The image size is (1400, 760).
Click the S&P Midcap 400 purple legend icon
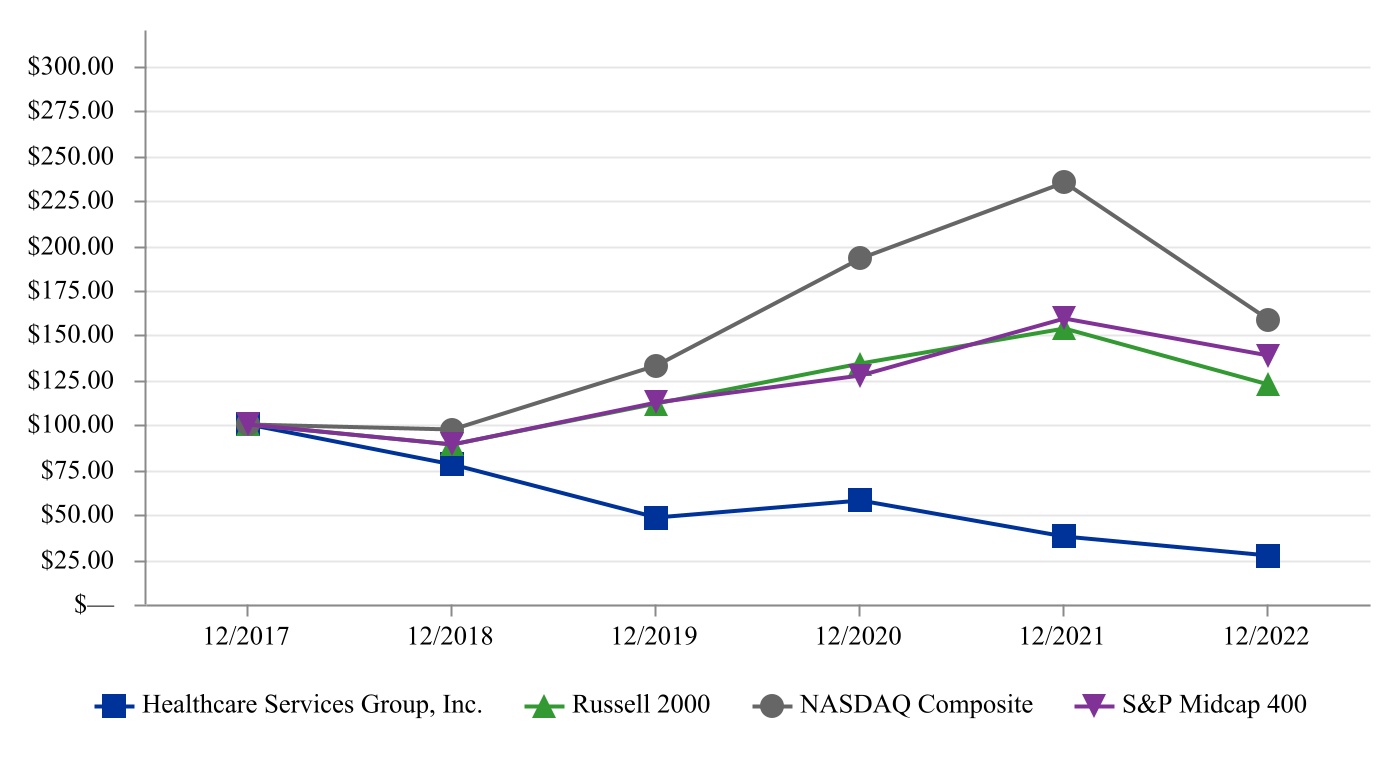1093,706
